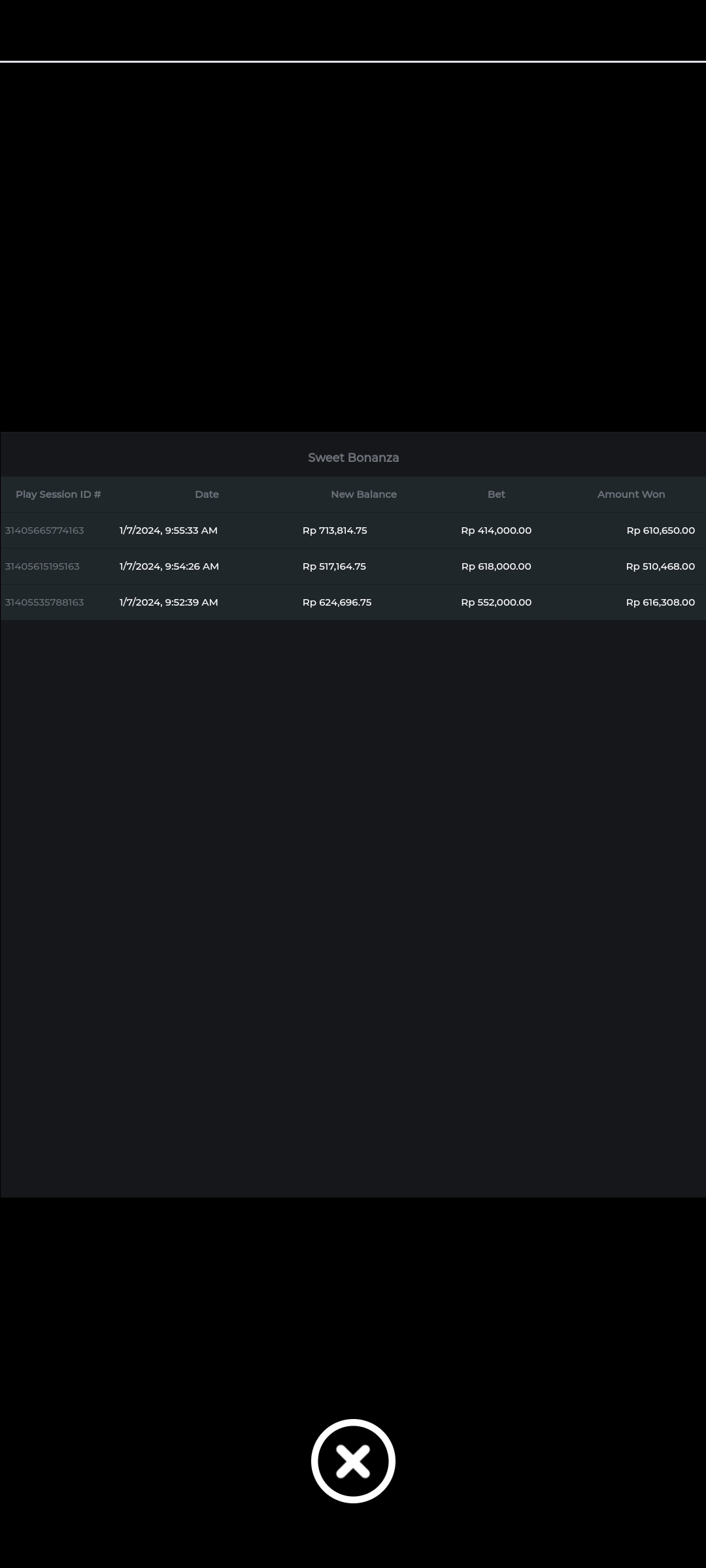Click the Bet column header
Image resolution: width=706 pixels, height=1568 pixels.
pos(496,495)
